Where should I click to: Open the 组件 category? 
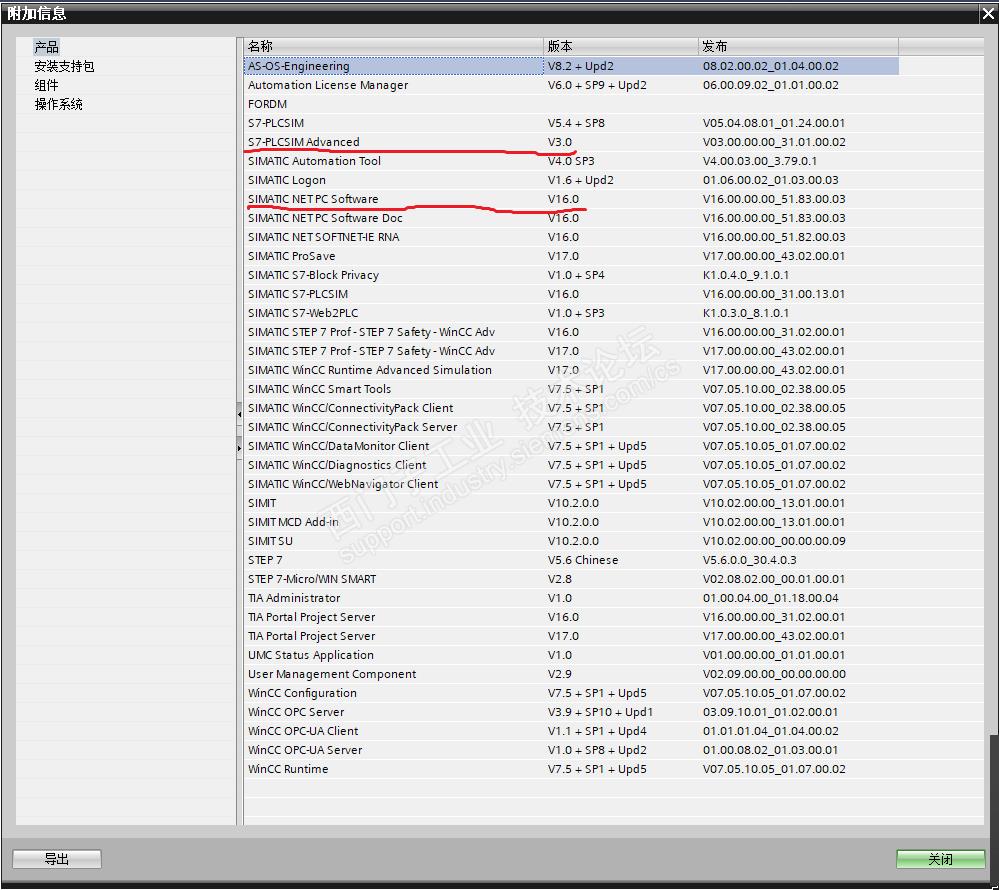pyautogui.click(x=47, y=85)
